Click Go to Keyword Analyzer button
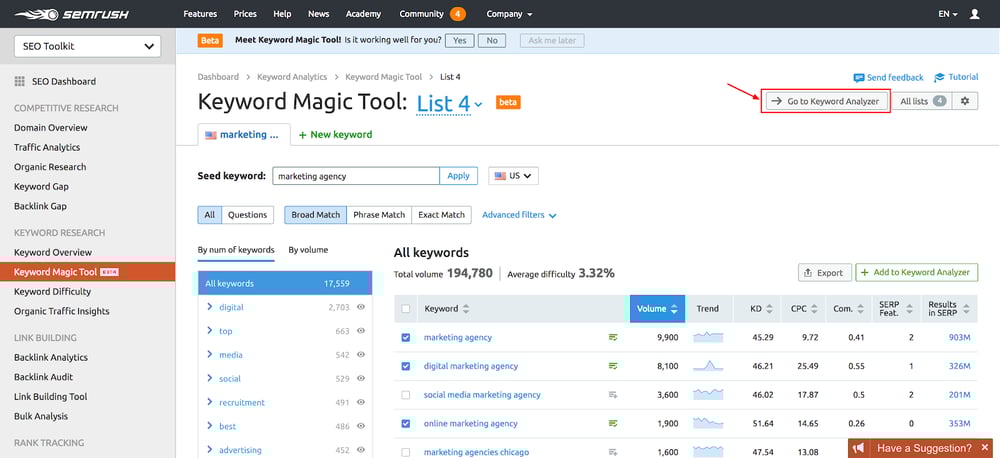Viewport: 1000px width, 458px height. (x=825, y=101)
